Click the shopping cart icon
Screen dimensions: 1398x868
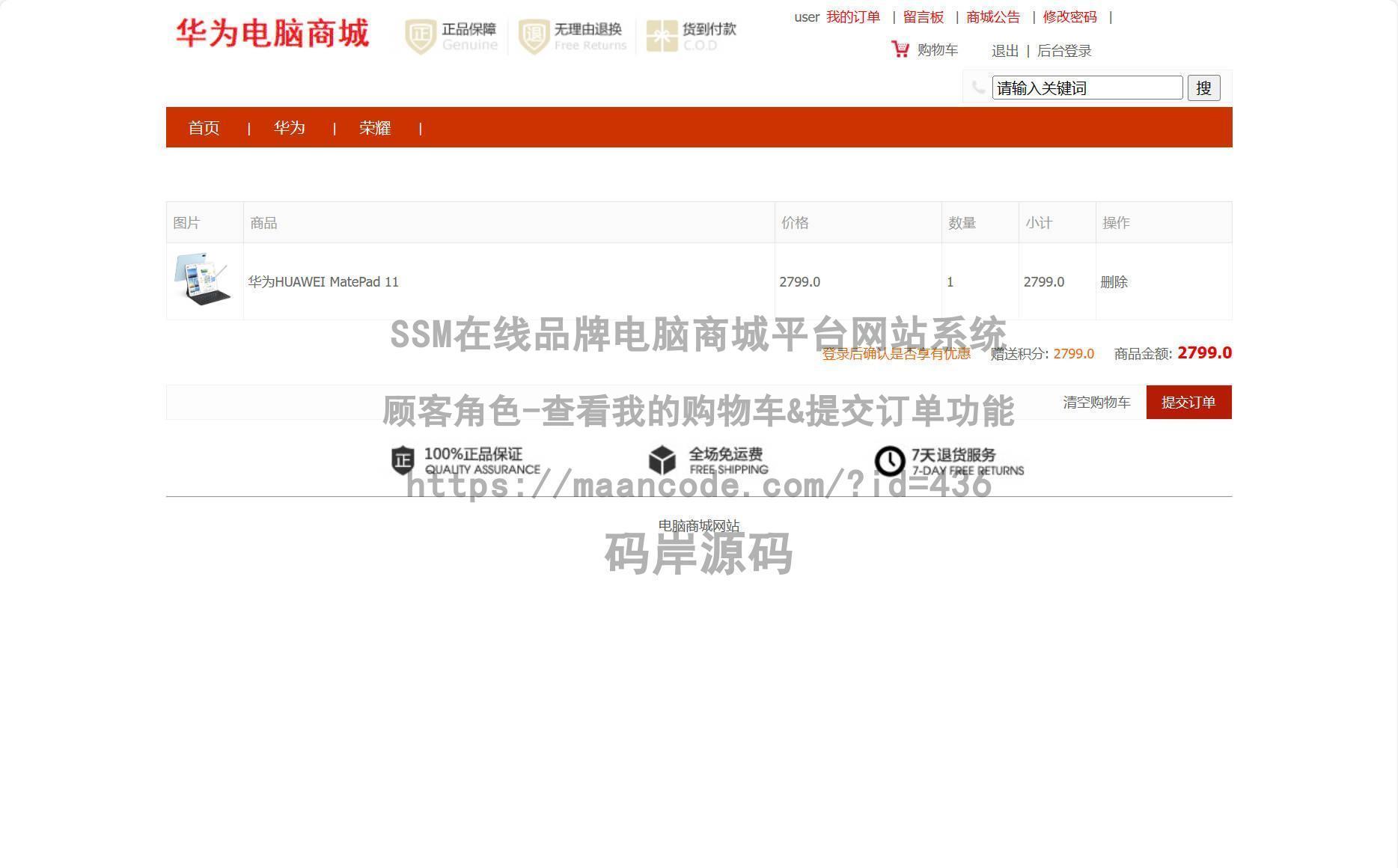[900, 49]
